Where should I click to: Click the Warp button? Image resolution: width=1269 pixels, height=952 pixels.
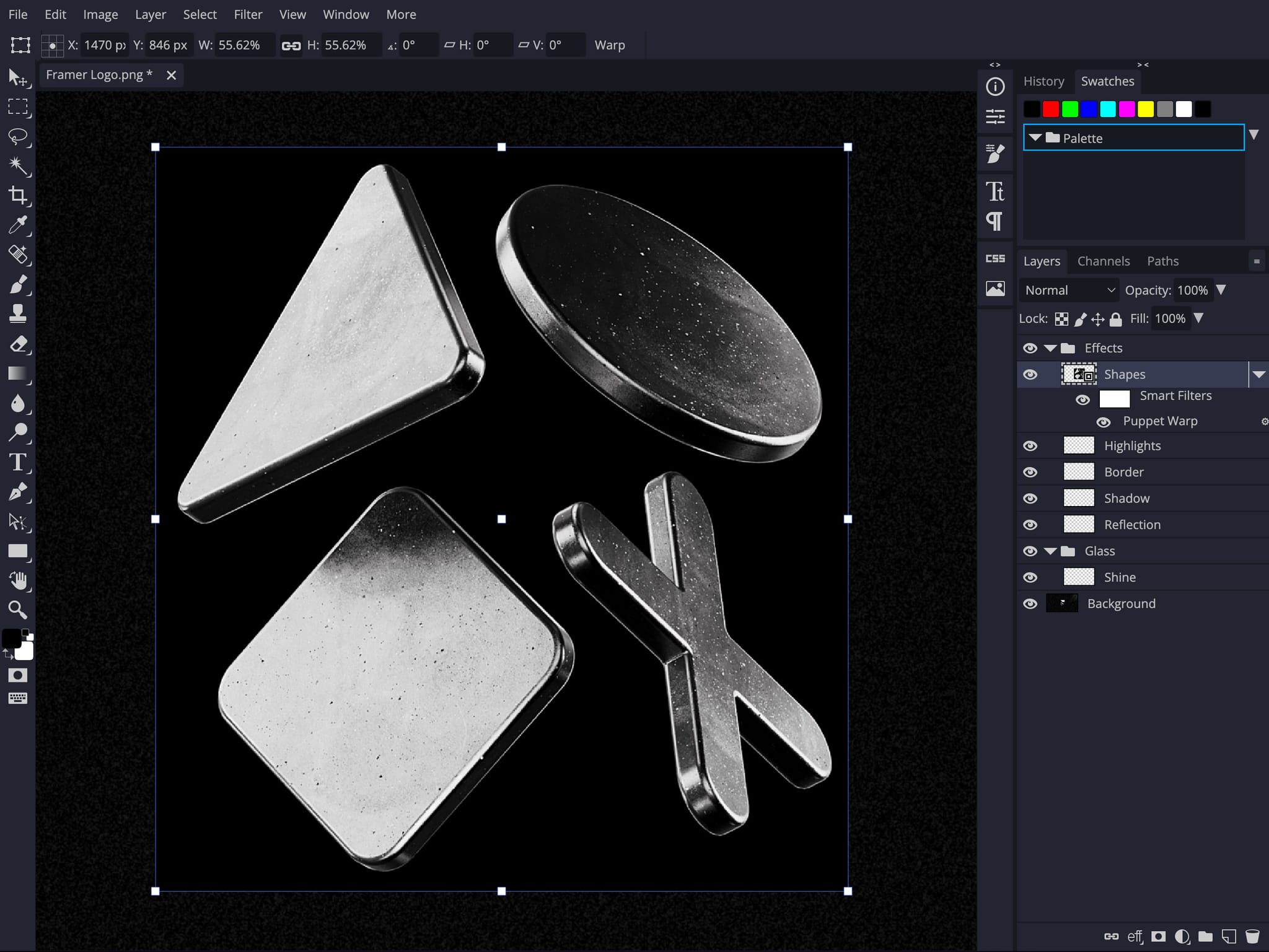click(x=610, y=45)
